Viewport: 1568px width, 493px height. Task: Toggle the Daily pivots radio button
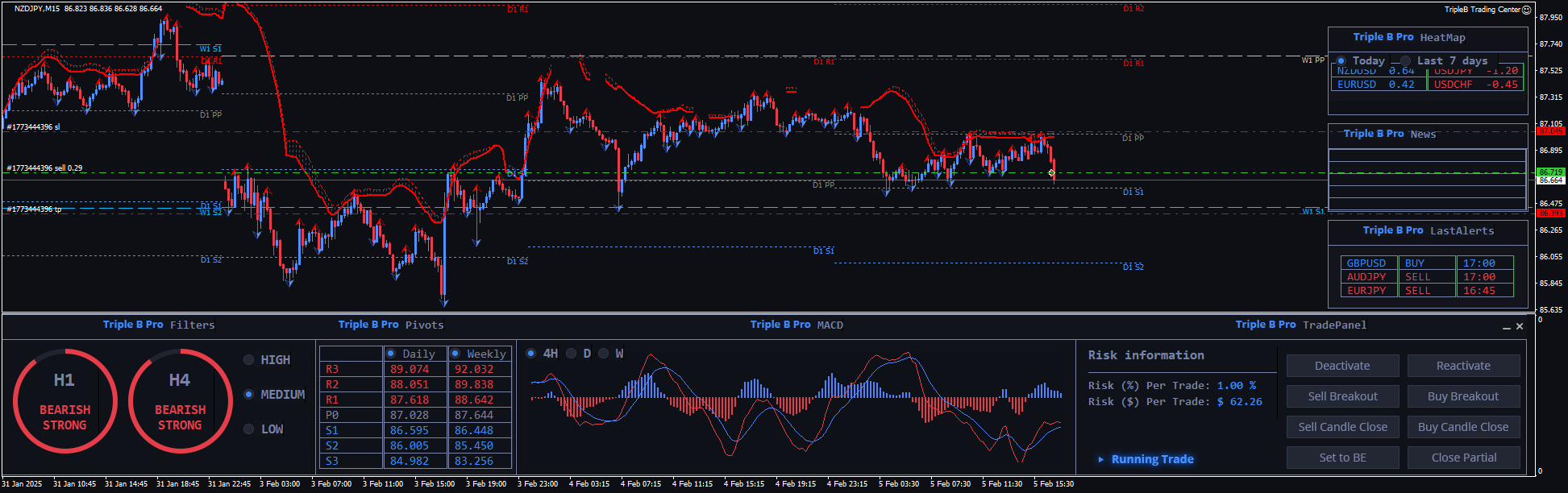click(x=391, y=354)
